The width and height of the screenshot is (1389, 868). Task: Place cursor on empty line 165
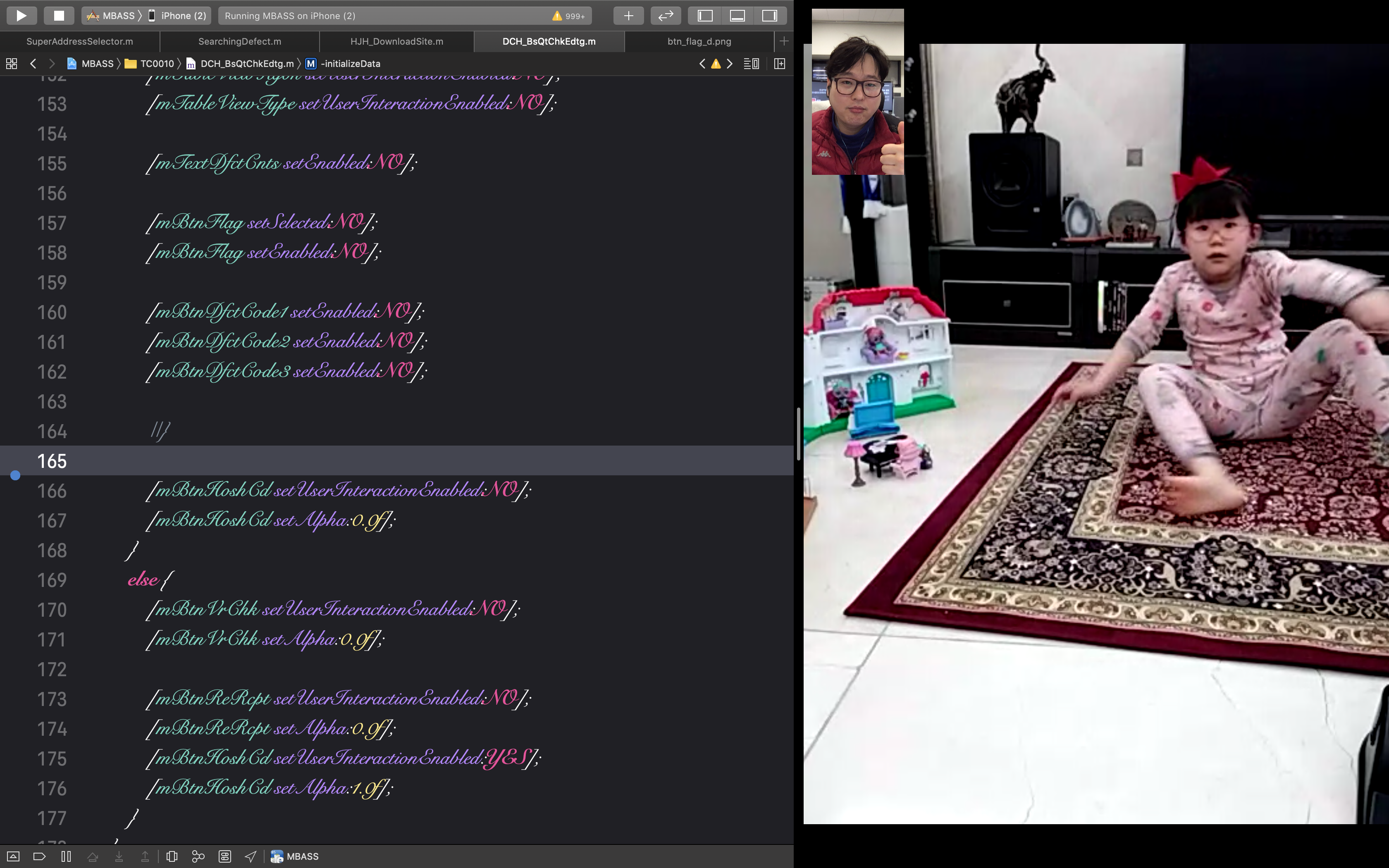point(396,461)
